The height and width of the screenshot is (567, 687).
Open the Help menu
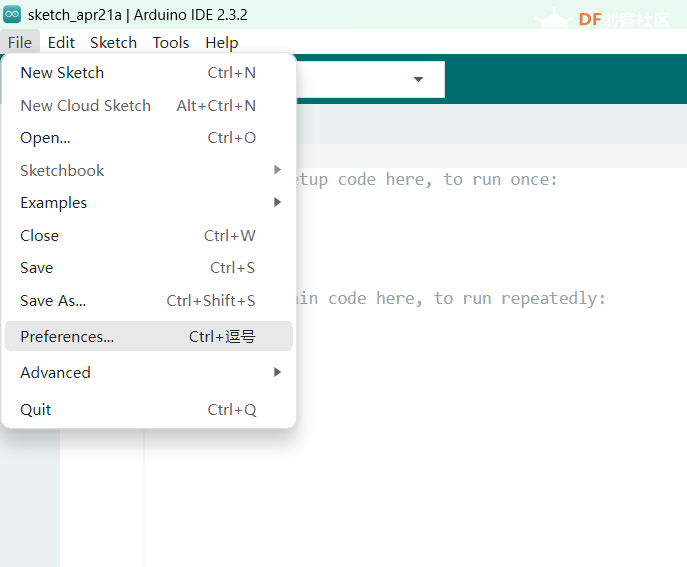222,43
